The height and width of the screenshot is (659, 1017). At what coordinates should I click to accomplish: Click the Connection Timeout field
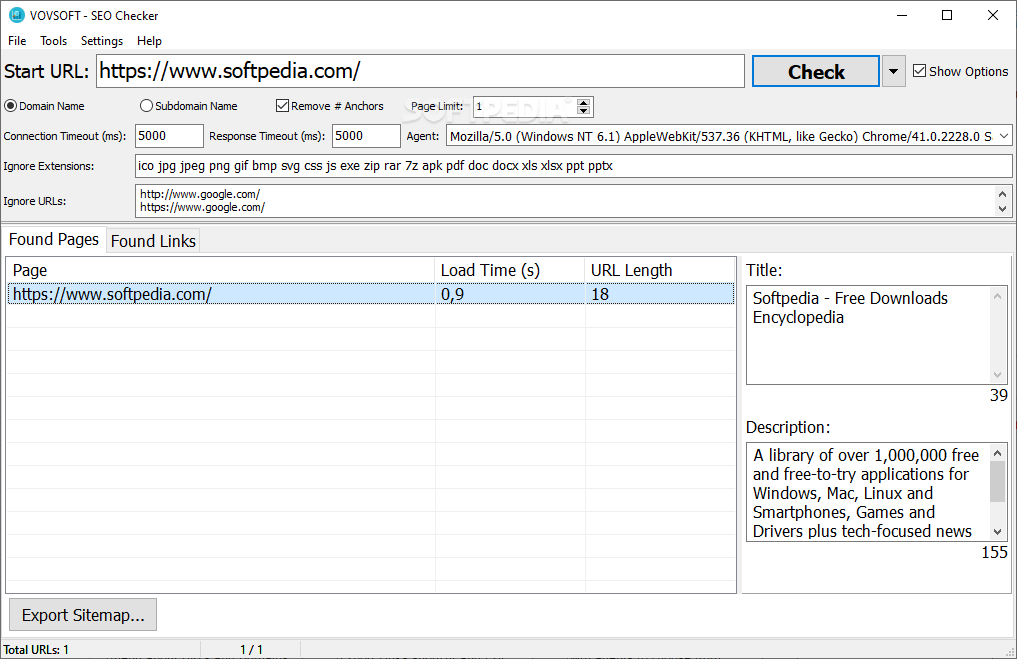click(x=169, y=136)
